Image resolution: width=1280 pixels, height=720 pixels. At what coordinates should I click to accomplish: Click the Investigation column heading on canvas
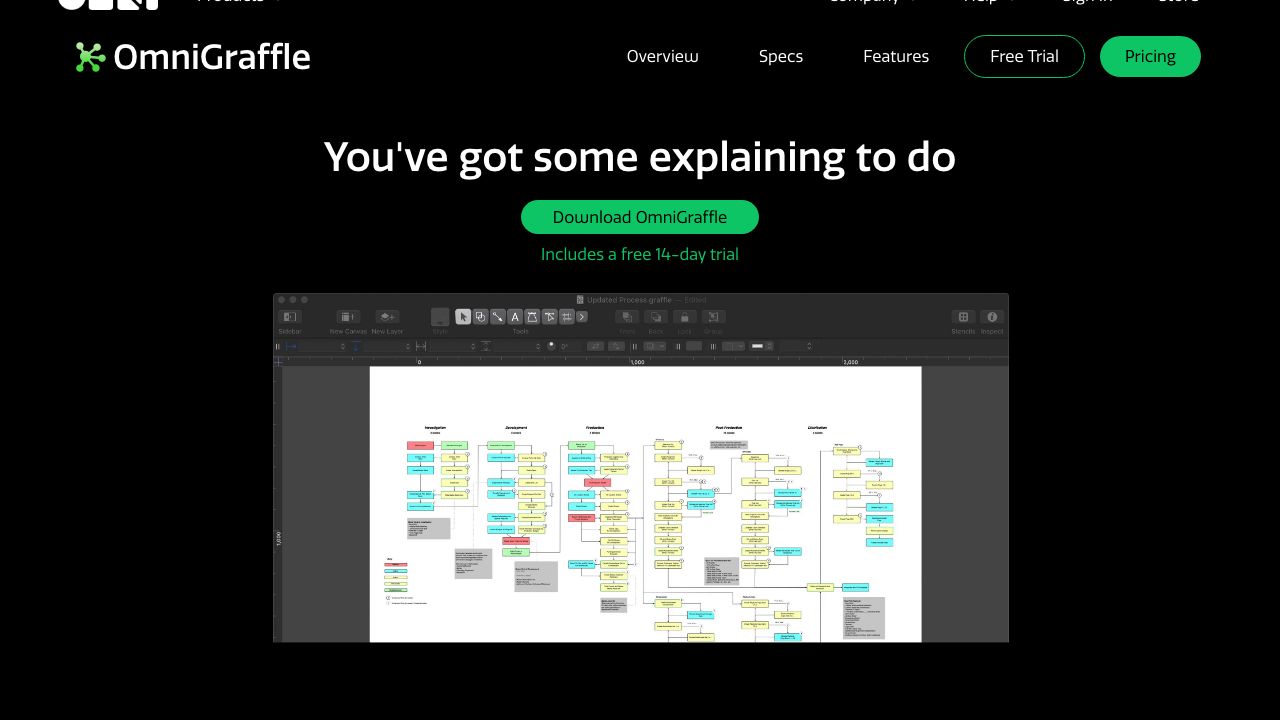435,428
